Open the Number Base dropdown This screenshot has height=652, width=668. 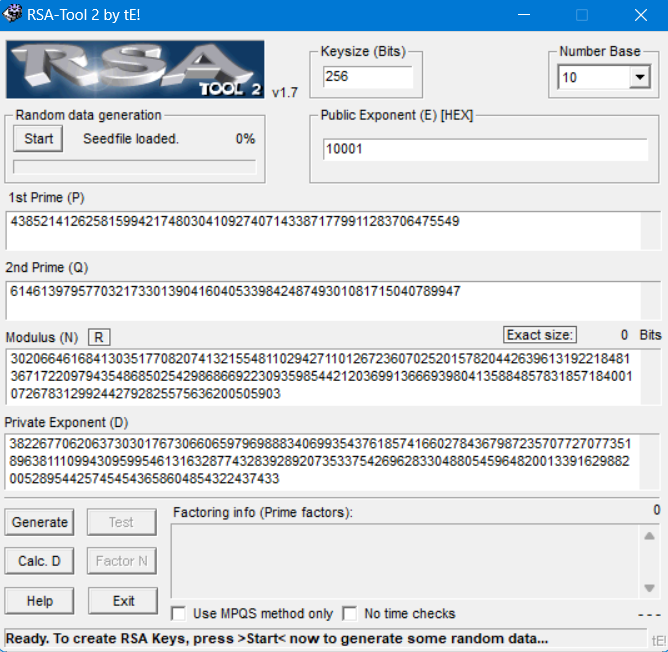click(x=639, y=78)
